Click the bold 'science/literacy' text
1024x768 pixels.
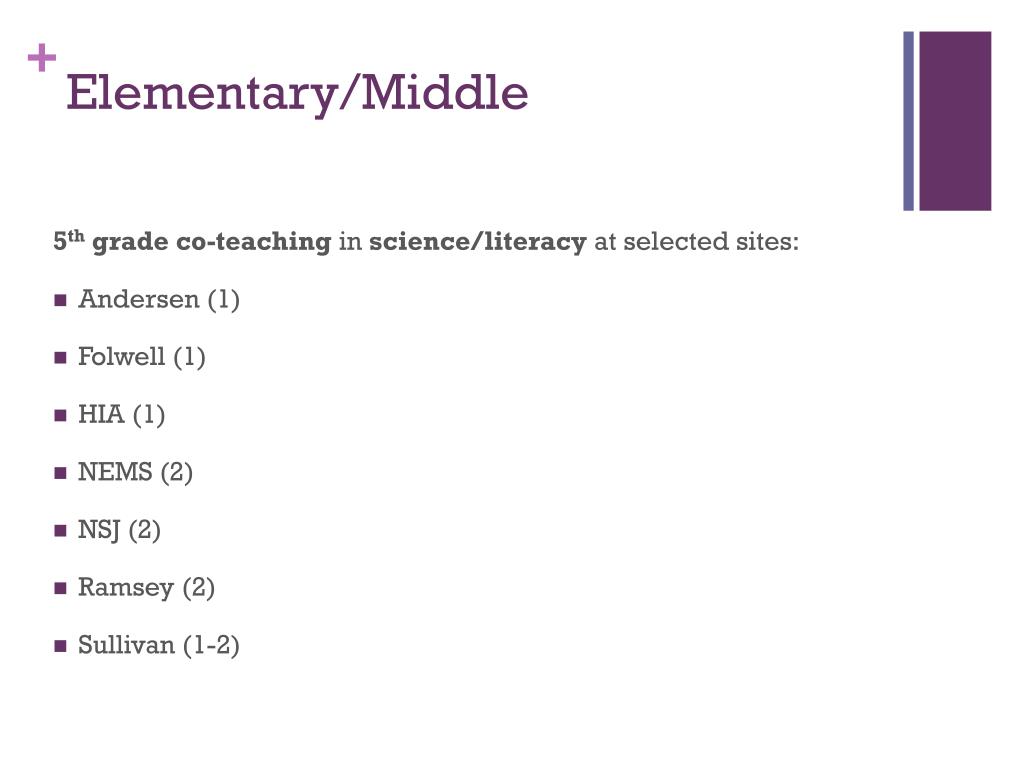pyautogui.click(x=478, y=242)
